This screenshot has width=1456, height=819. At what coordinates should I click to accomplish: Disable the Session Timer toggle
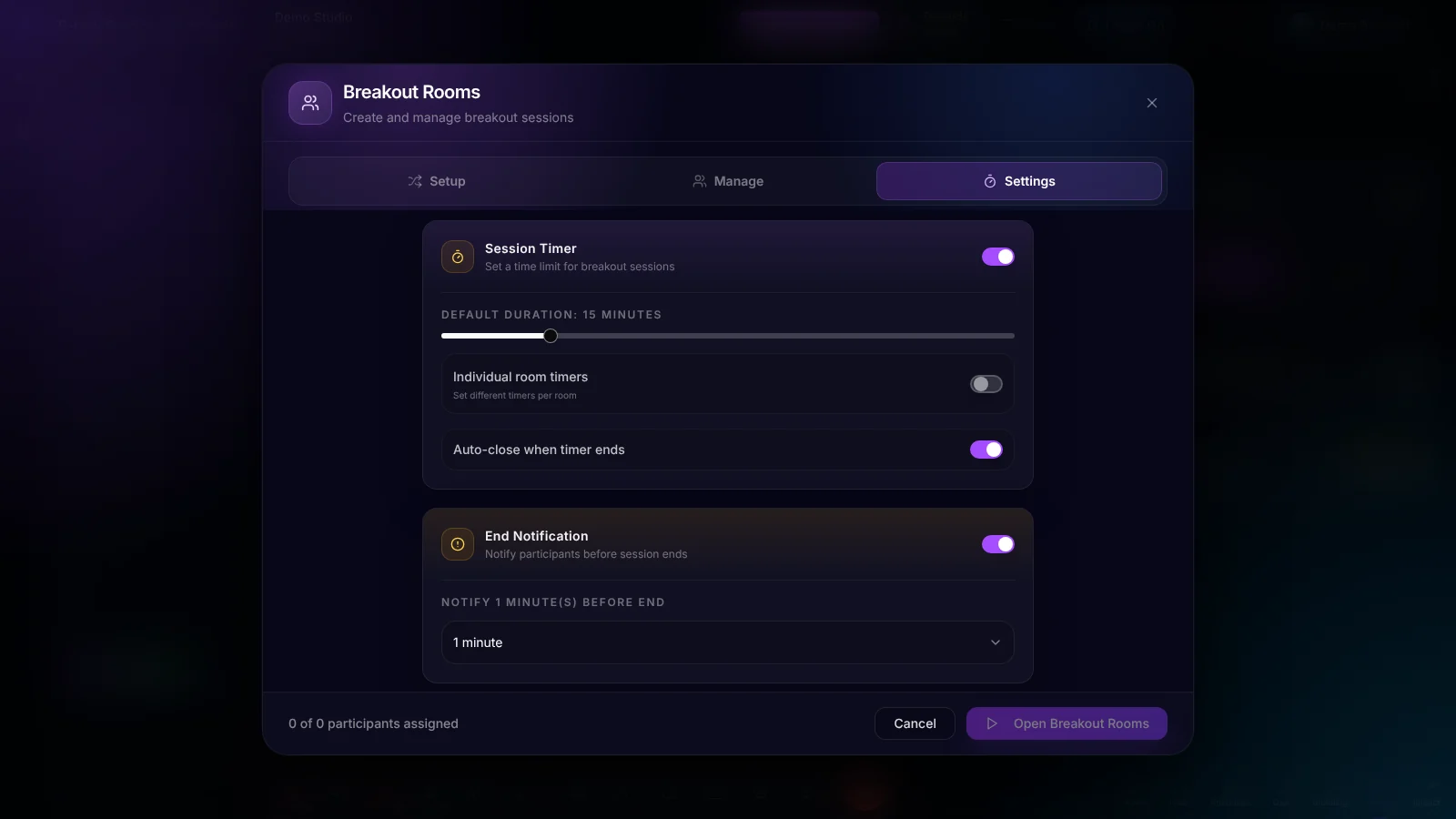click(x=998, y=257)
